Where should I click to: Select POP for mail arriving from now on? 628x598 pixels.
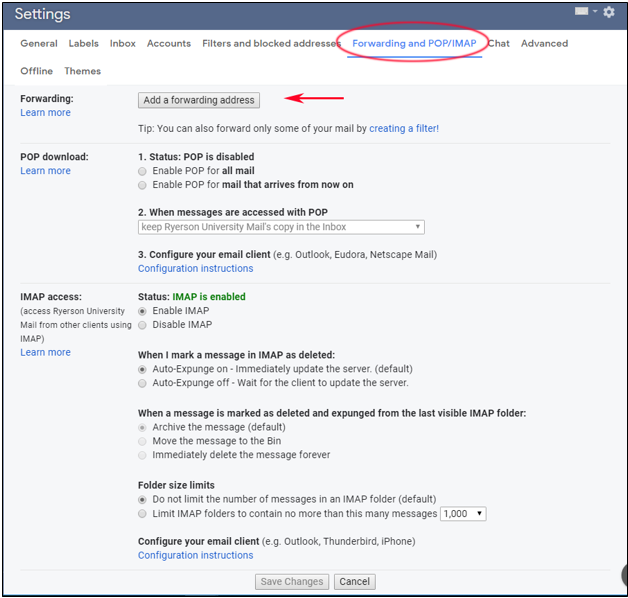[143, 185]
